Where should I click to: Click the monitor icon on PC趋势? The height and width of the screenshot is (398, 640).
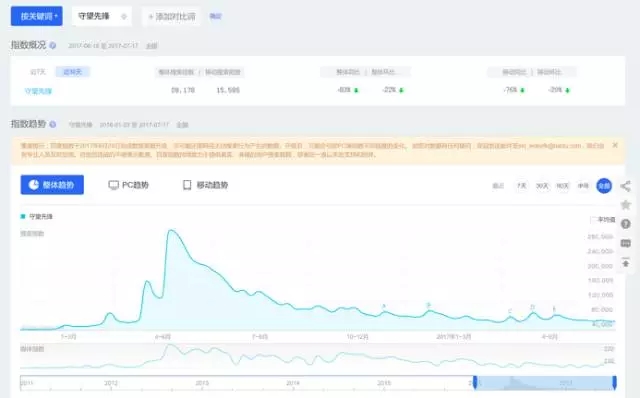coord(113,185)
